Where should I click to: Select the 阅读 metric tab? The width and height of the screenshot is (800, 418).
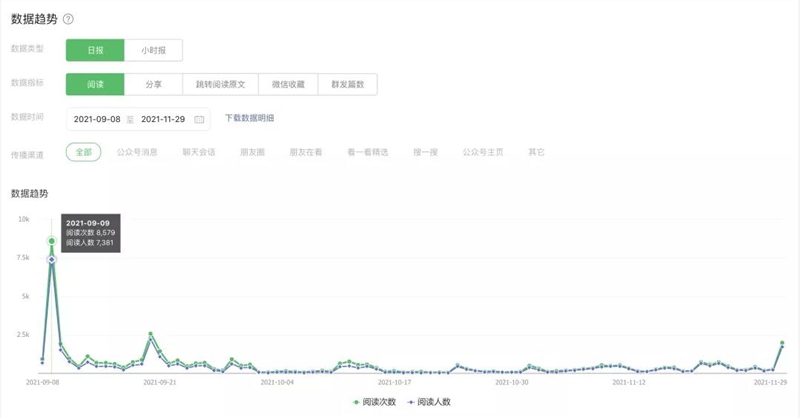(x=95, y=84)
